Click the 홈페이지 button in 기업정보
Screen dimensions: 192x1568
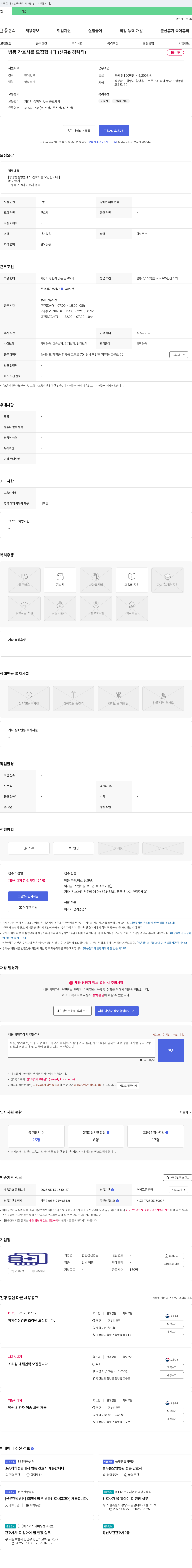(172, 1256)
